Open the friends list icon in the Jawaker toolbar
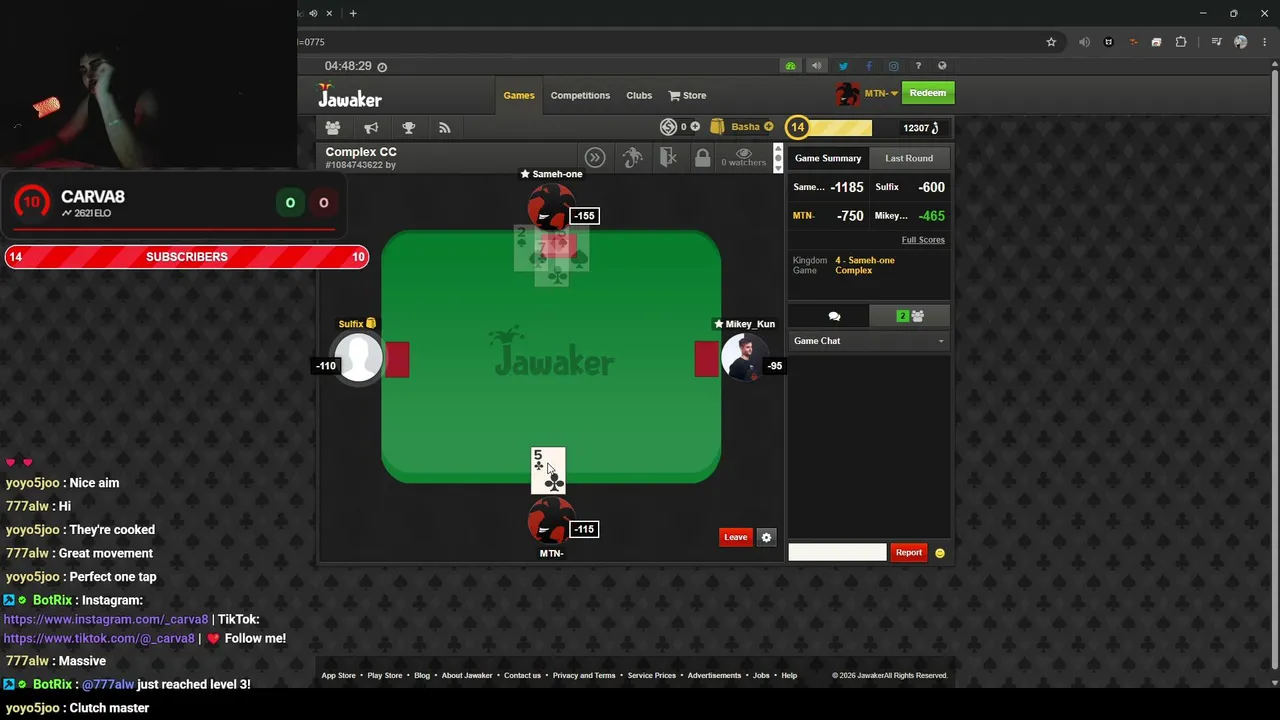Screen dimensions: 1280x720 pyautogui.click(x=333, y=128)
